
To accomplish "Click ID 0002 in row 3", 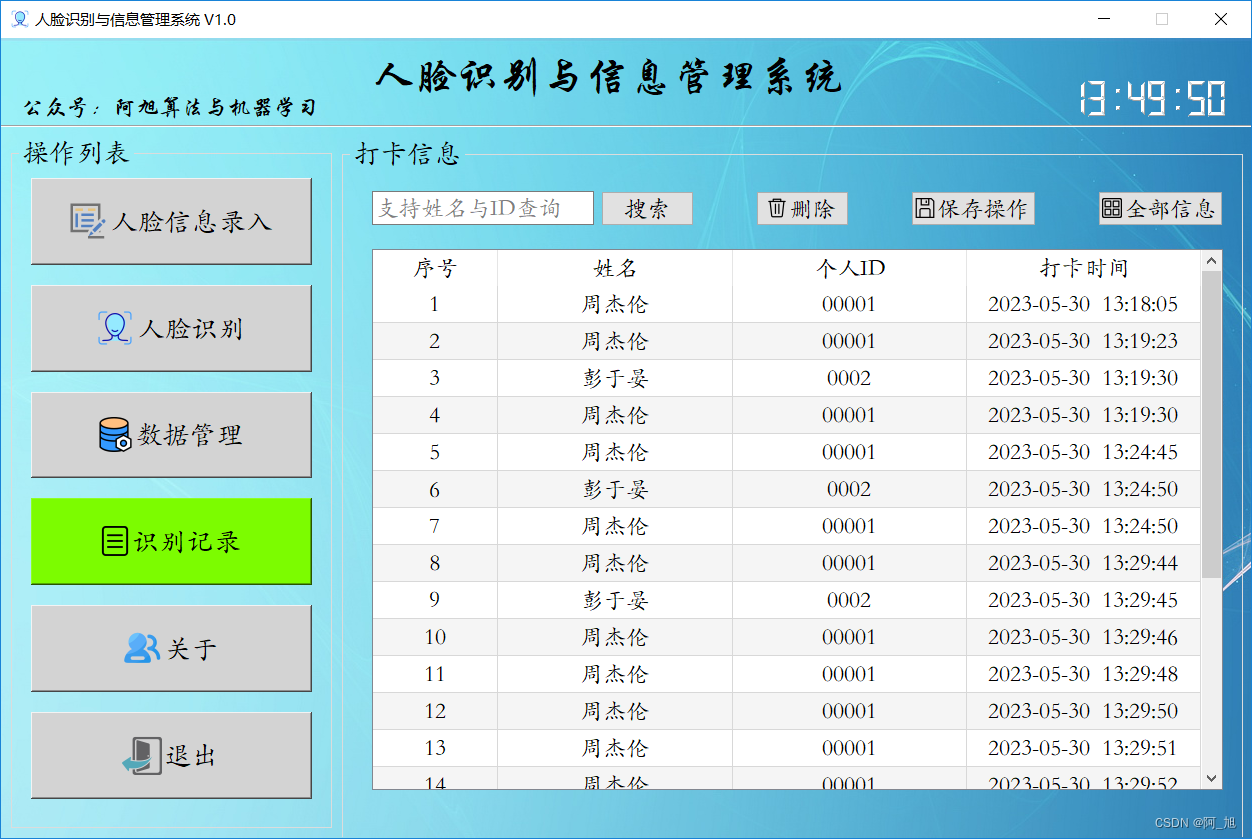I will [x=849, y=378].
